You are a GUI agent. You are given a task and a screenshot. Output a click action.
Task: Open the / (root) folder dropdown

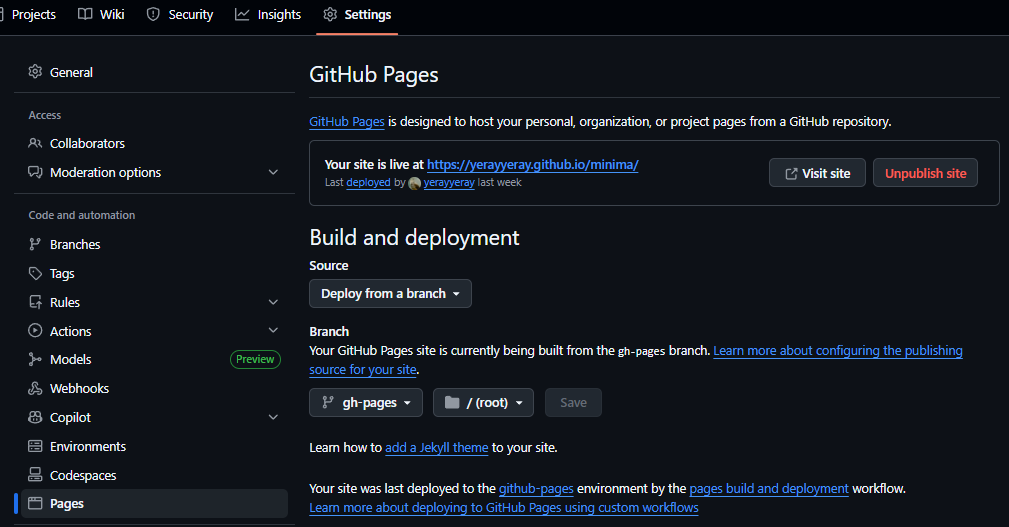click(x=483, y=402)
